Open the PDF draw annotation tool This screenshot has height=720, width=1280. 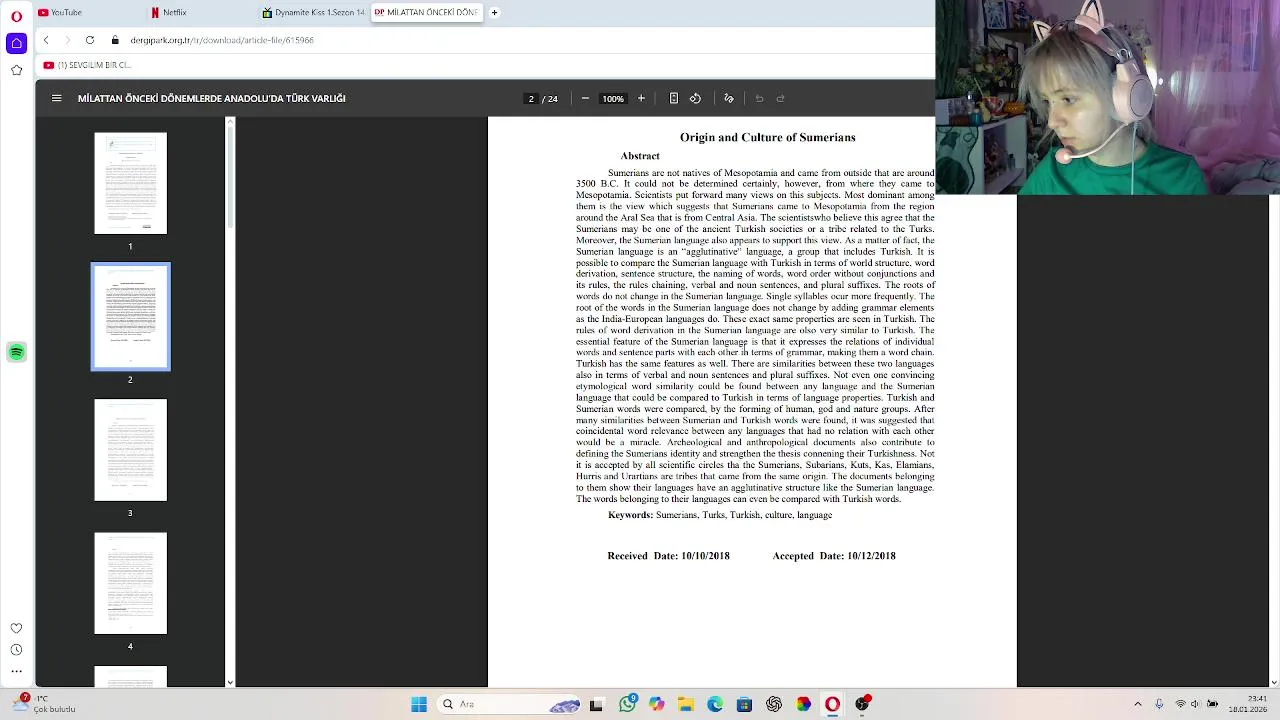pos(729,98)
